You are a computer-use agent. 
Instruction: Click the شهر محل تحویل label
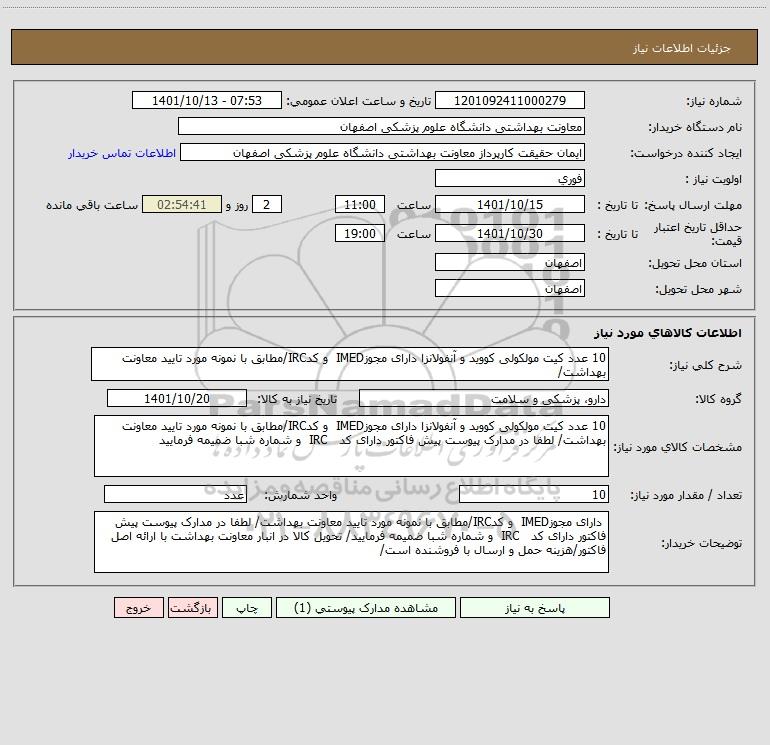(x=698, y=289)
